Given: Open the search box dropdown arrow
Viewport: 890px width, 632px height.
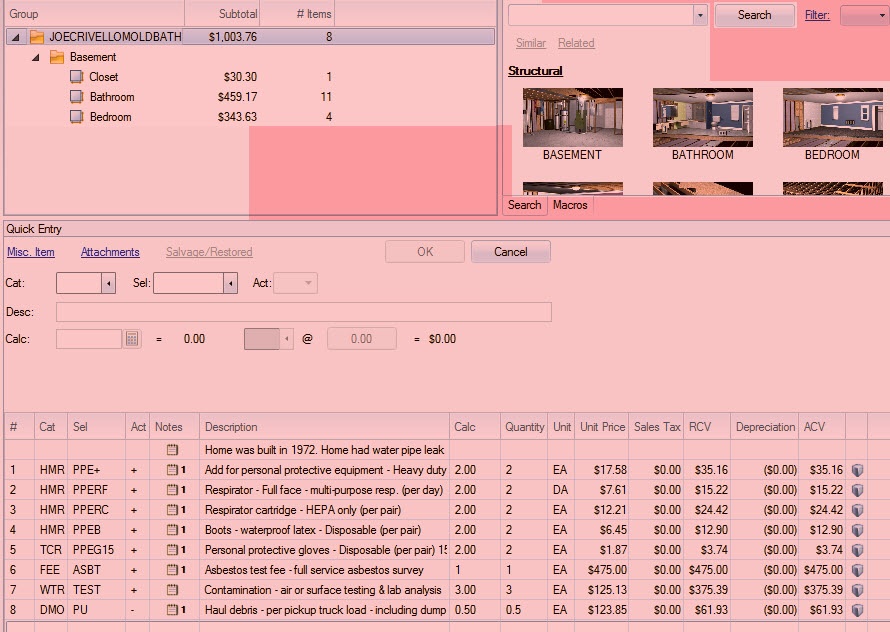Looking at the screenshot, I should point(700,15).
